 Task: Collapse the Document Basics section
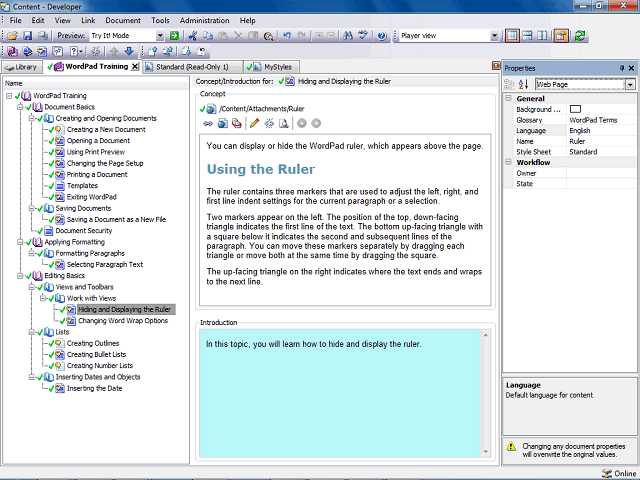(20, 107)
